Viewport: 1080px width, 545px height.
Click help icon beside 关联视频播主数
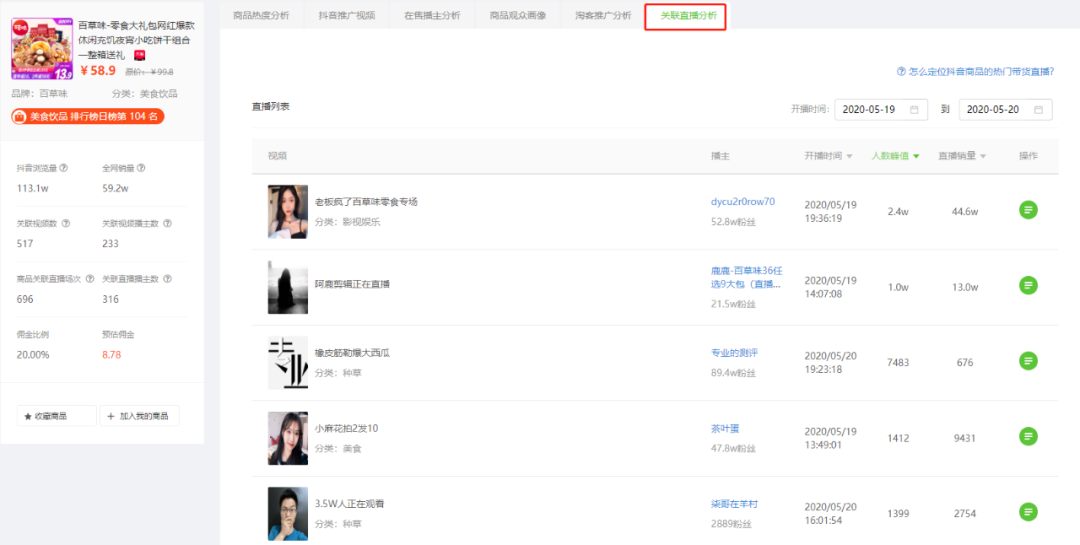click(x=167, y=223)
